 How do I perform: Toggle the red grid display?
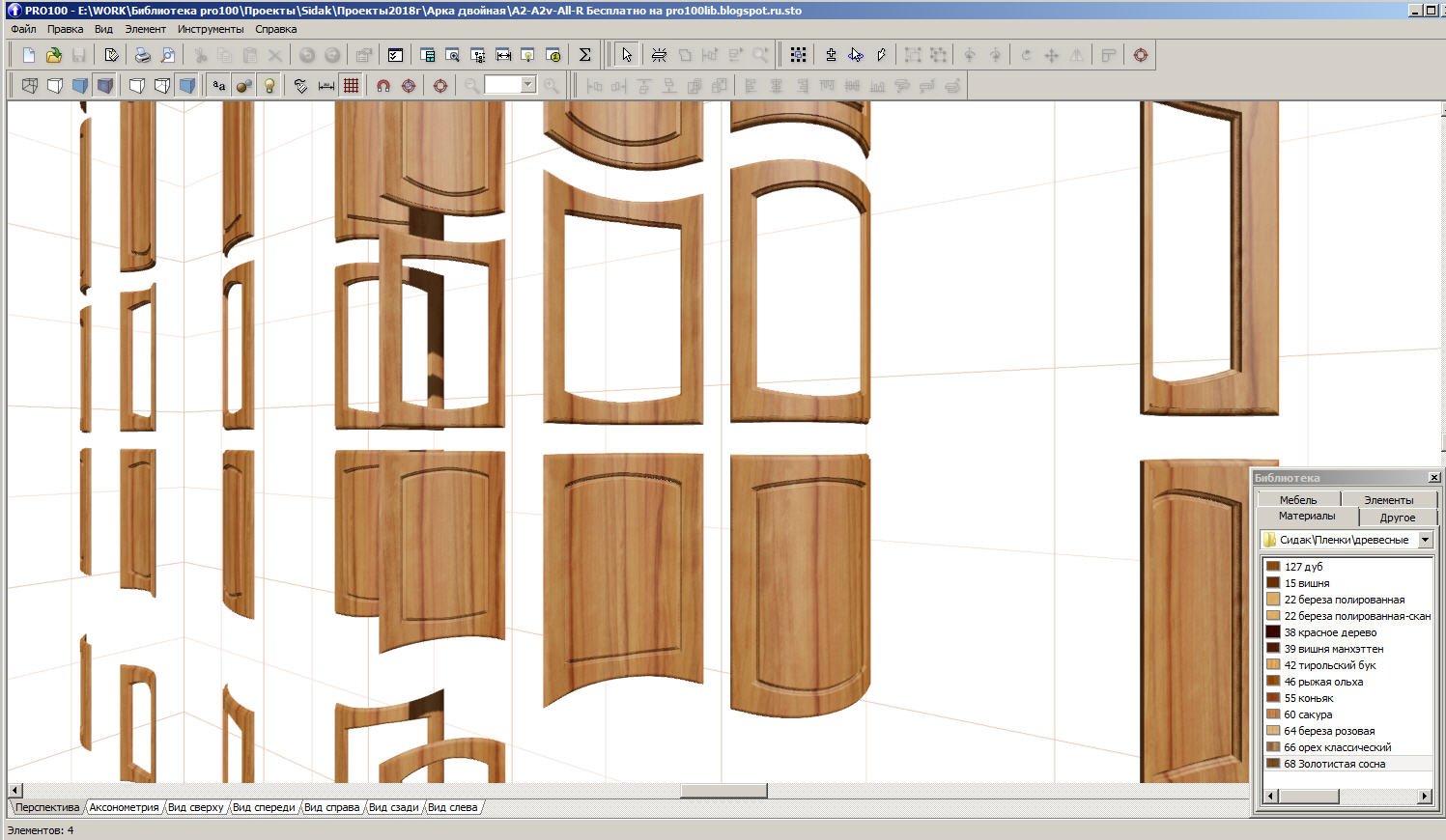click(x=352, y=86)
